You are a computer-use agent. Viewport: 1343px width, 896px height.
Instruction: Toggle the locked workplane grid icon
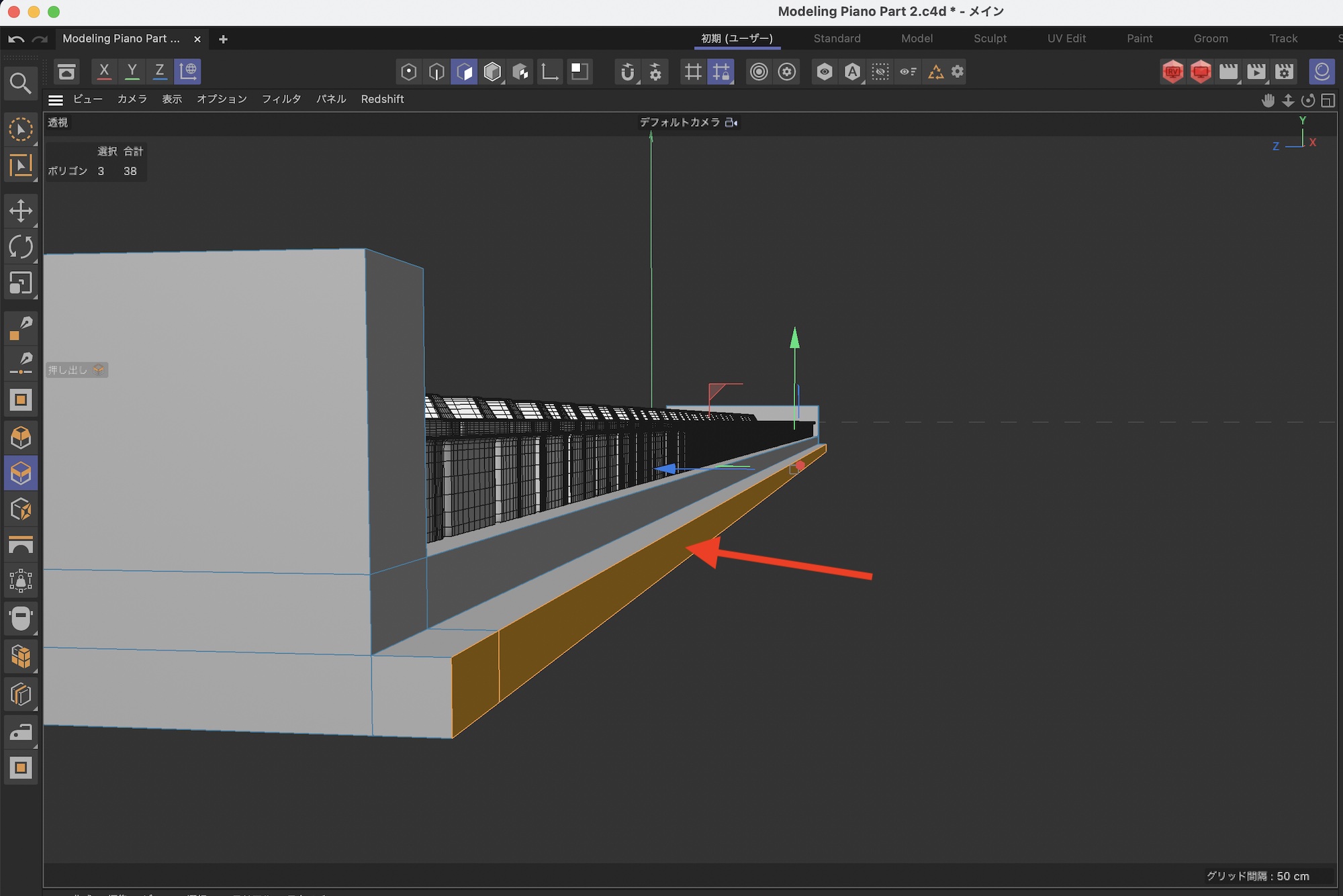point(721,72)
